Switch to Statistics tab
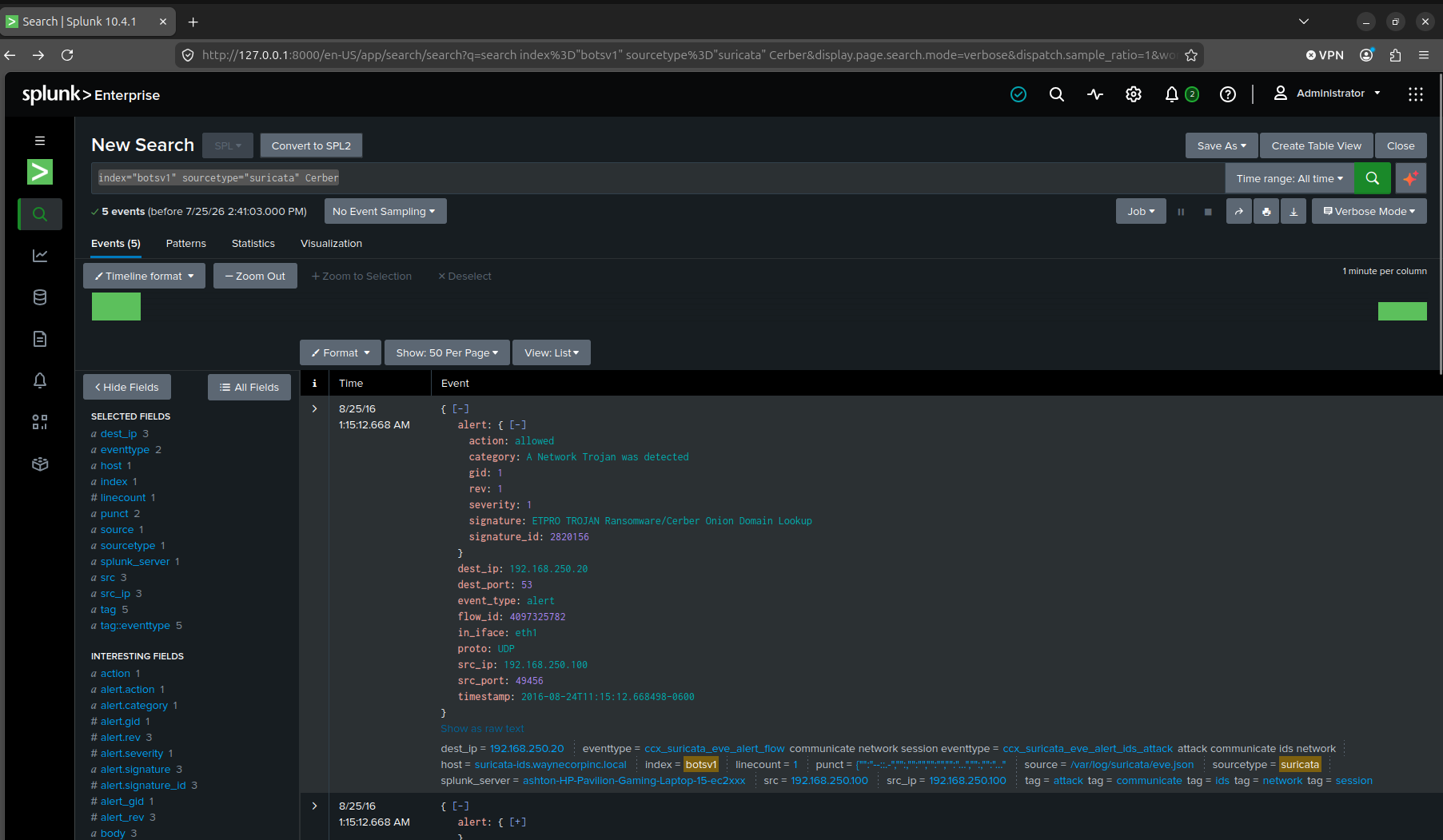Screen dimensions: 1443x840 (253, 244)
